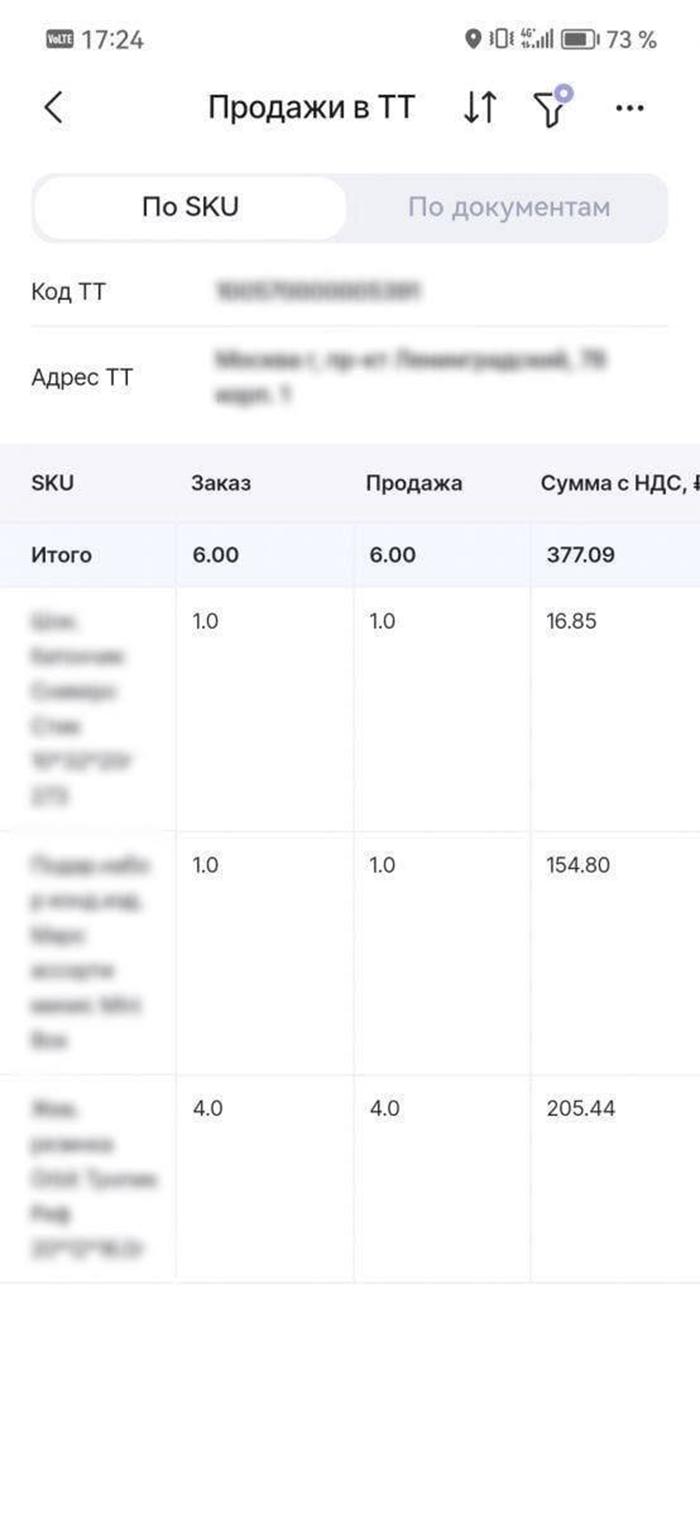Tap the Продажи в ТТ page title
700x1518 pixels.
[x=311, y=108]
